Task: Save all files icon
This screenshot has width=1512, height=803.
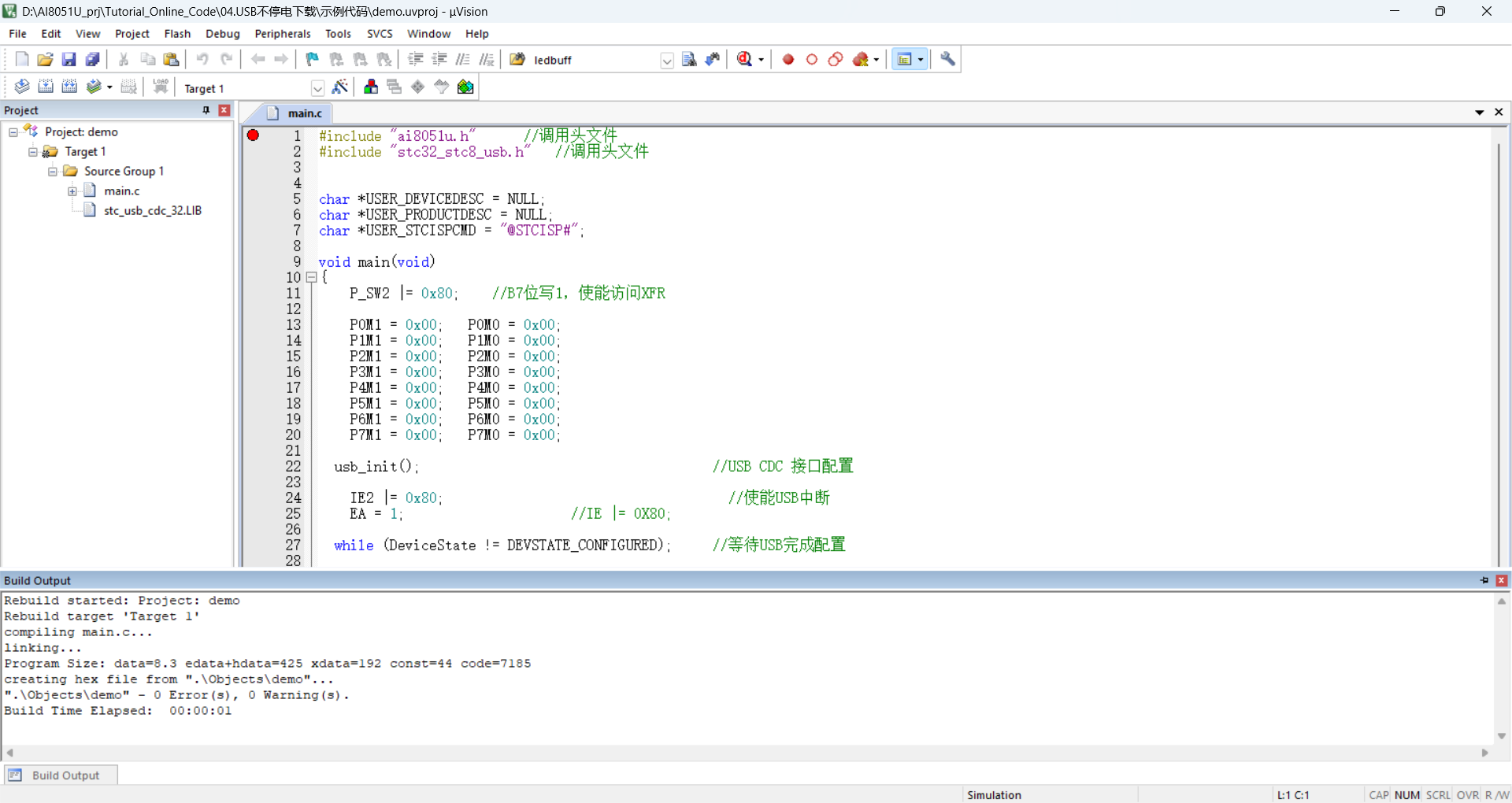Action: click(x=92, y=59)
